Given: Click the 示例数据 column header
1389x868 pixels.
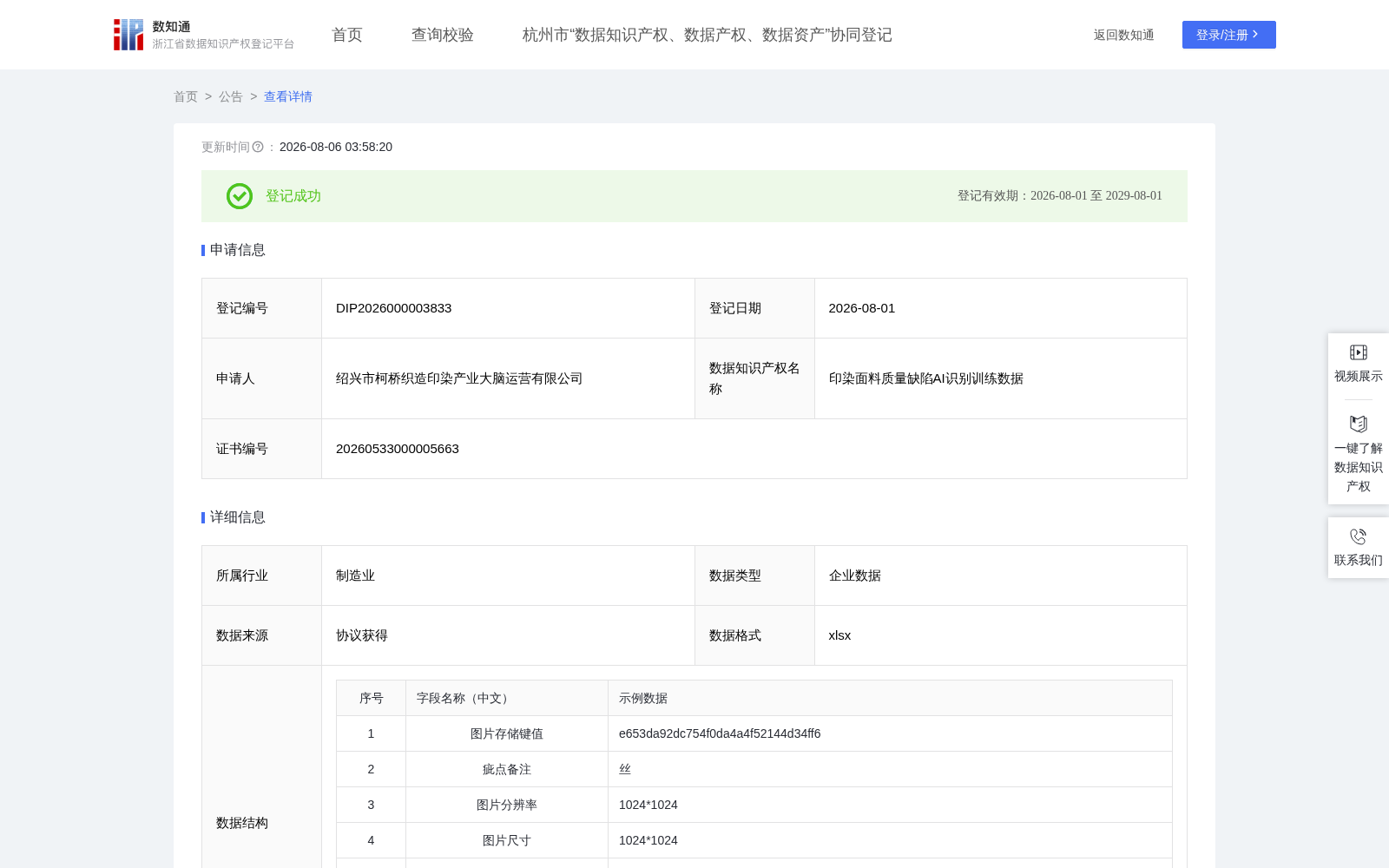Looking at the screenshot, I should point(890,698).
